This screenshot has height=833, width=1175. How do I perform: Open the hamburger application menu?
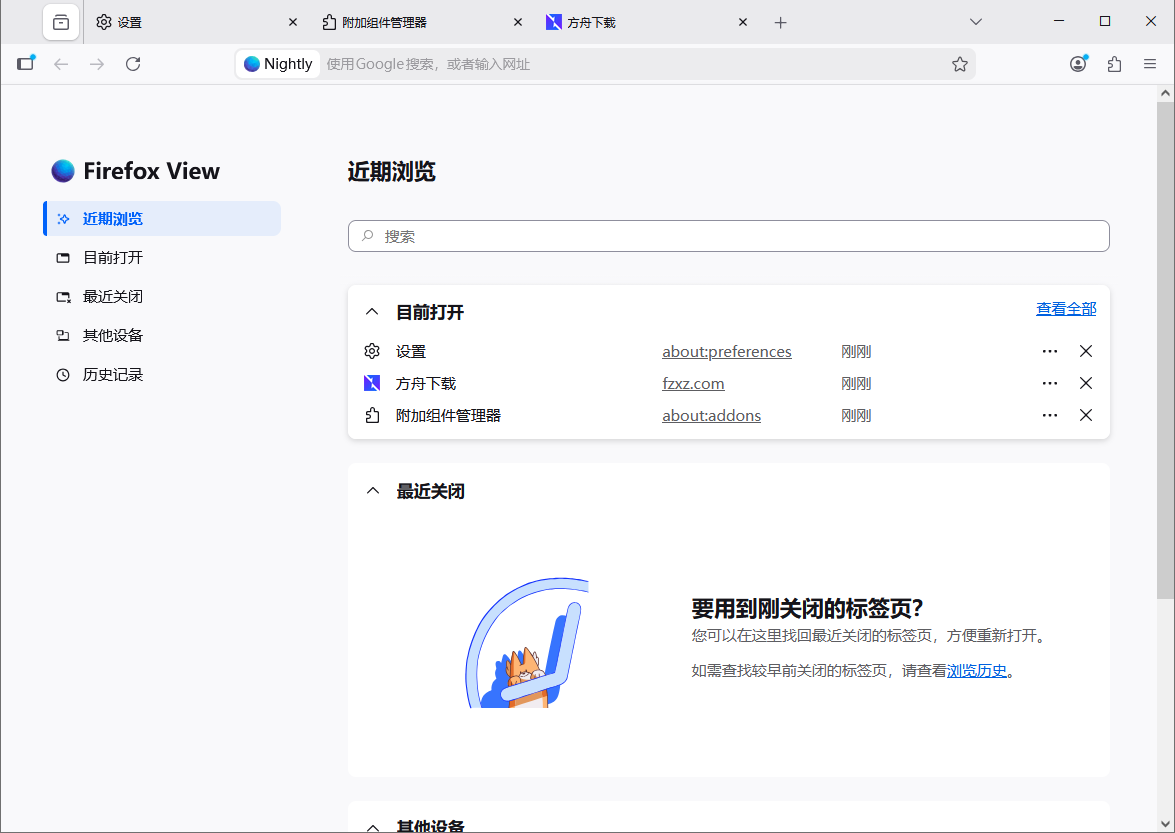point(1149,63)
